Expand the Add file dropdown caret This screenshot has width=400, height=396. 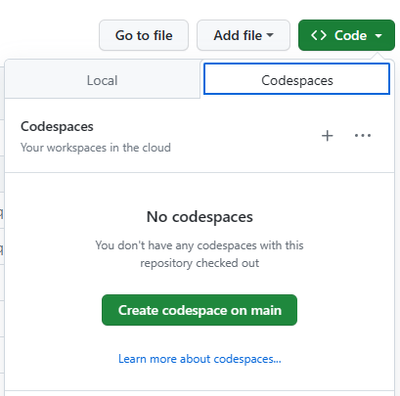pyautogui.click(x=270, y=35)
